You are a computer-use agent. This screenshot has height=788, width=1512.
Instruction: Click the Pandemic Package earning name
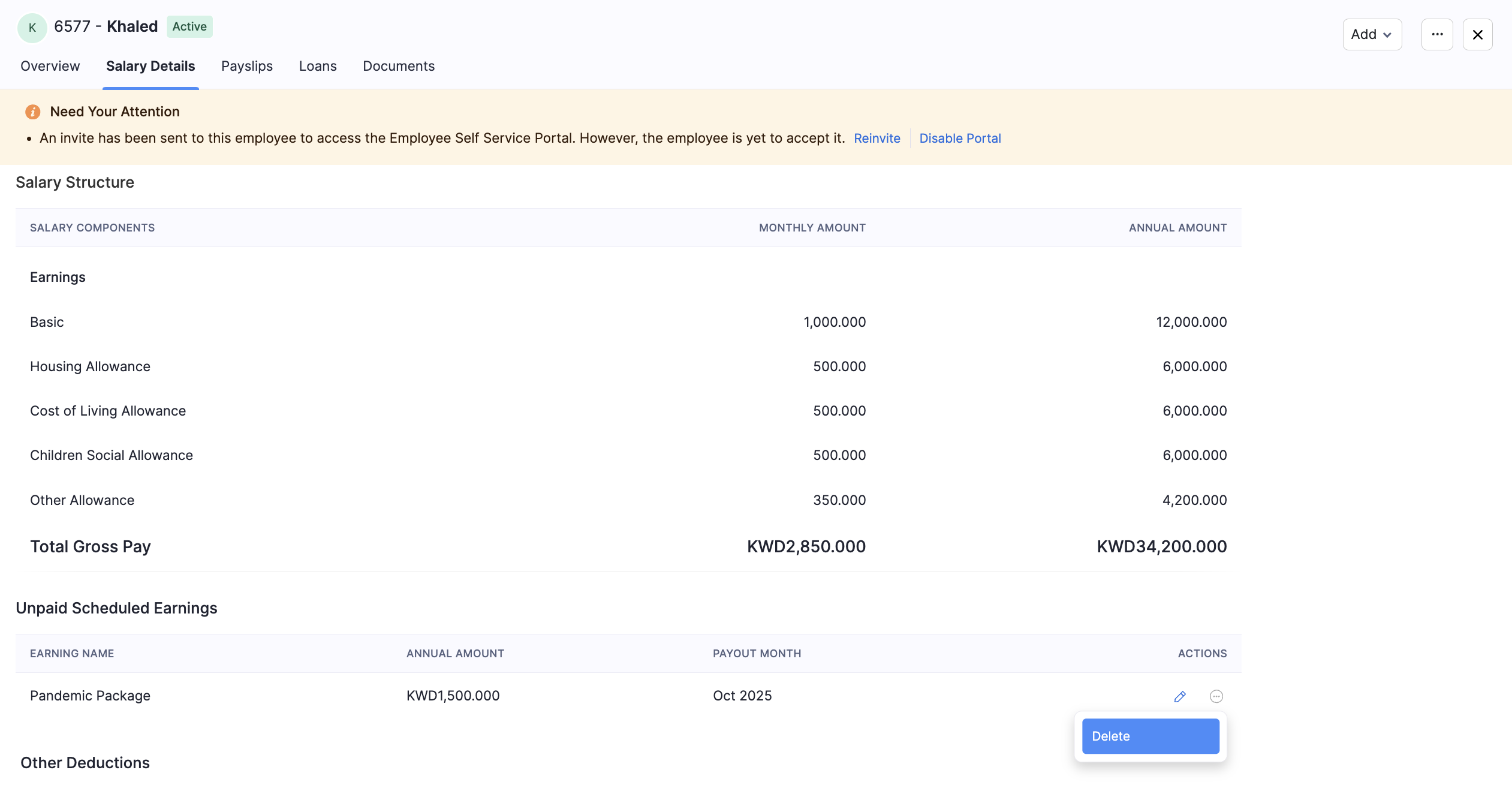(x=89, y=696)
